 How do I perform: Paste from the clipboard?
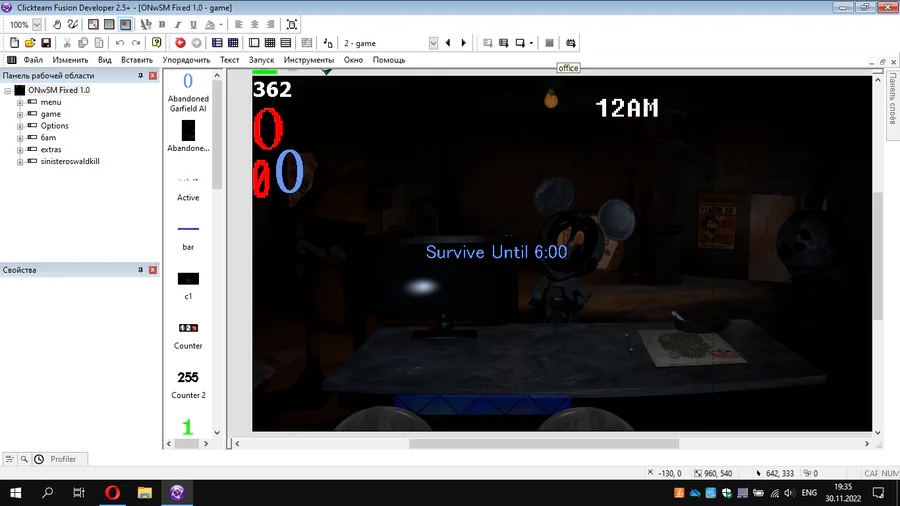pos(99,43)
